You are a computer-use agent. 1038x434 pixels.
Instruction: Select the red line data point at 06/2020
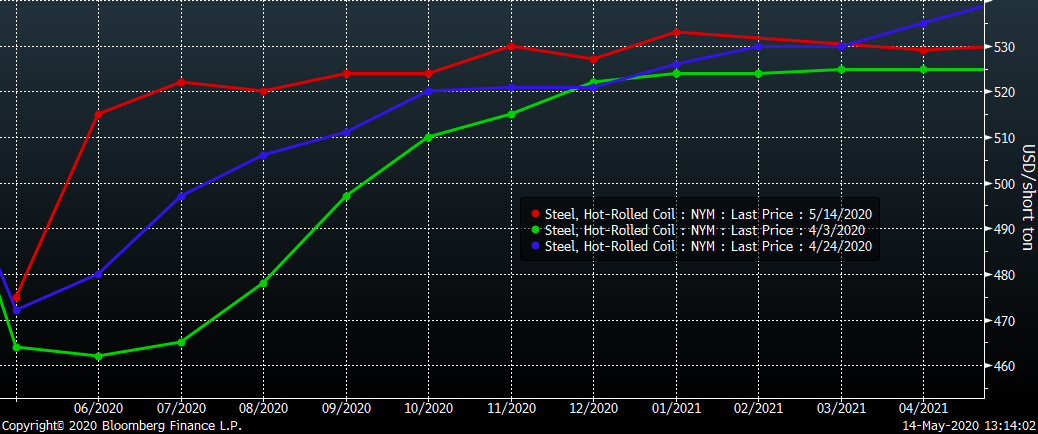click(x=98, y=113)
